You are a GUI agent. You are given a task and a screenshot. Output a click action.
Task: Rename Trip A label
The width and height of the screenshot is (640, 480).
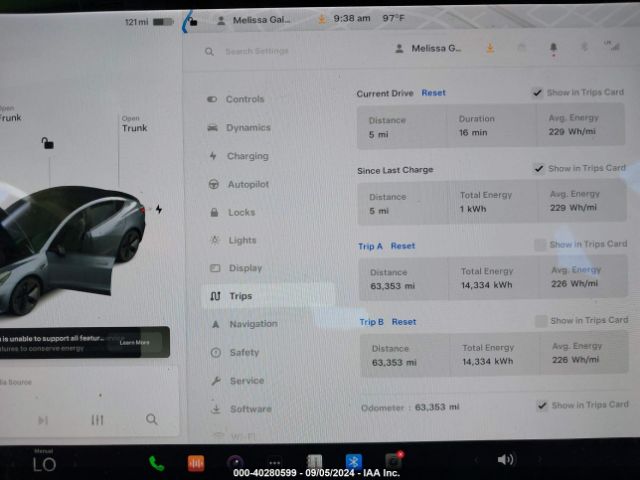[x=370, y=246]
